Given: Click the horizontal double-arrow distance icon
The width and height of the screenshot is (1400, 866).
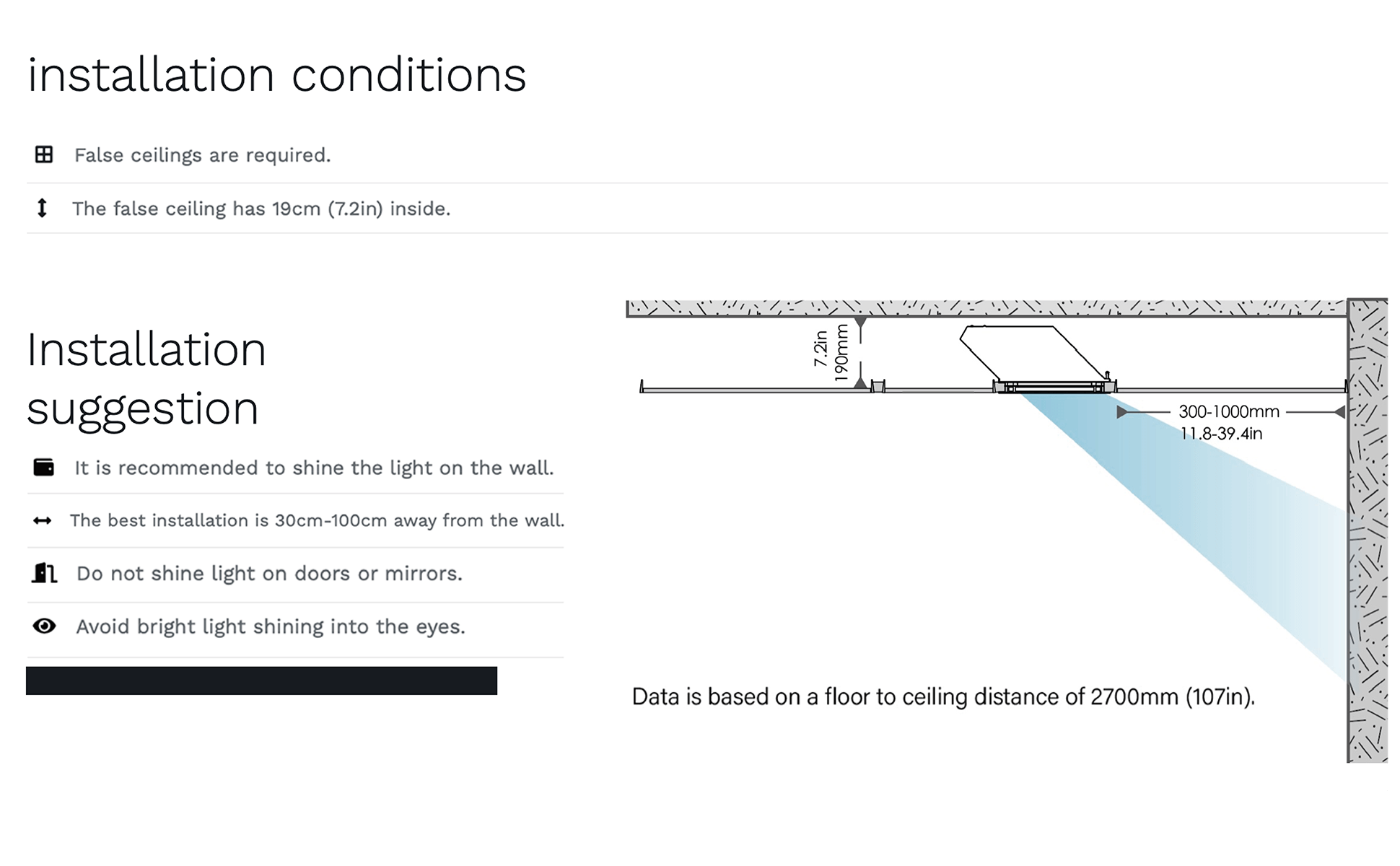Looking at the screenshot, I should 43,520.
